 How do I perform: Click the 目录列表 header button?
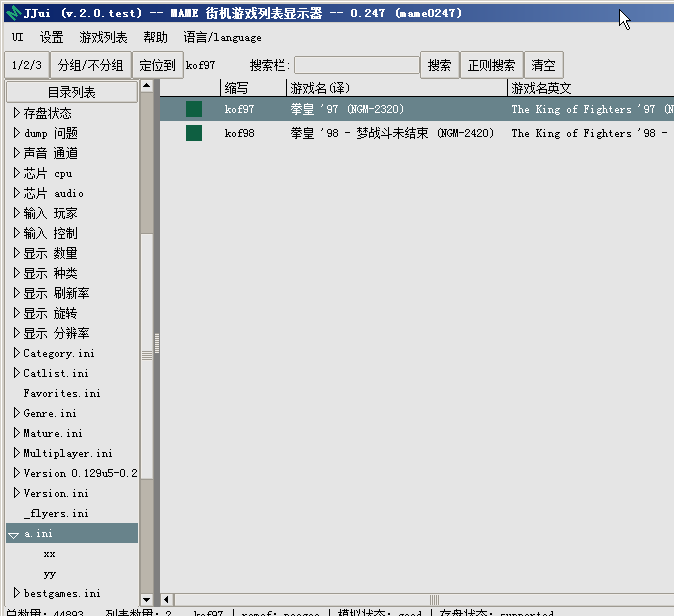pyautogui.click(x=72, y=92)
